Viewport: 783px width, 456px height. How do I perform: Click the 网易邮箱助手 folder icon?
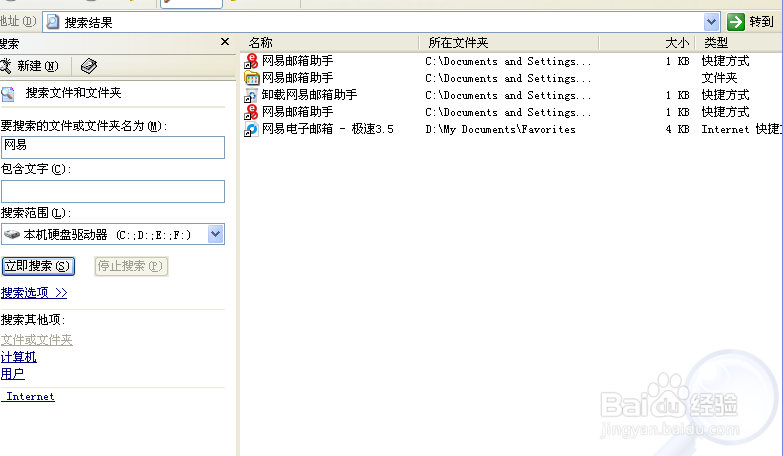(251, 78)
